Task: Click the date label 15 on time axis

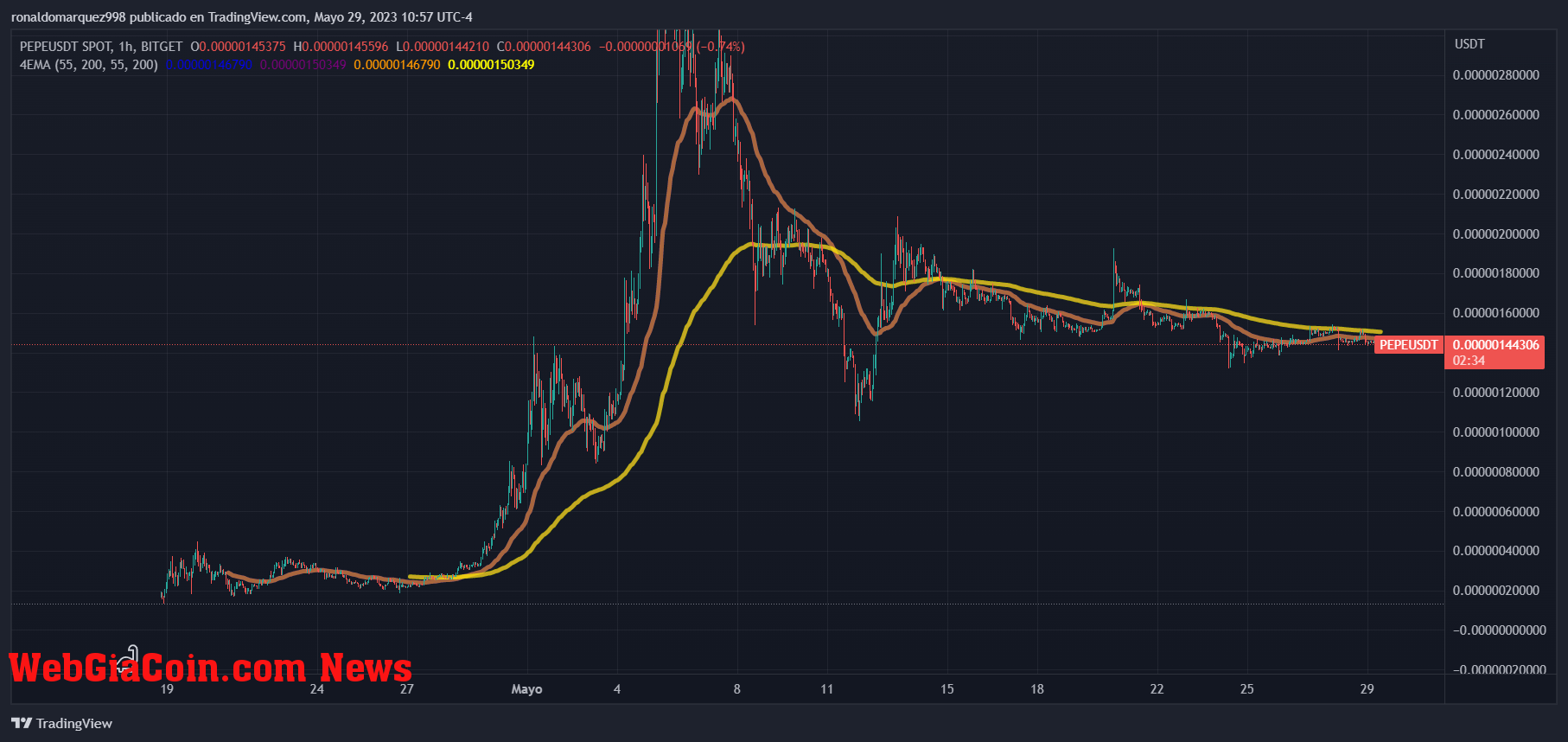Action: point(947,689)
